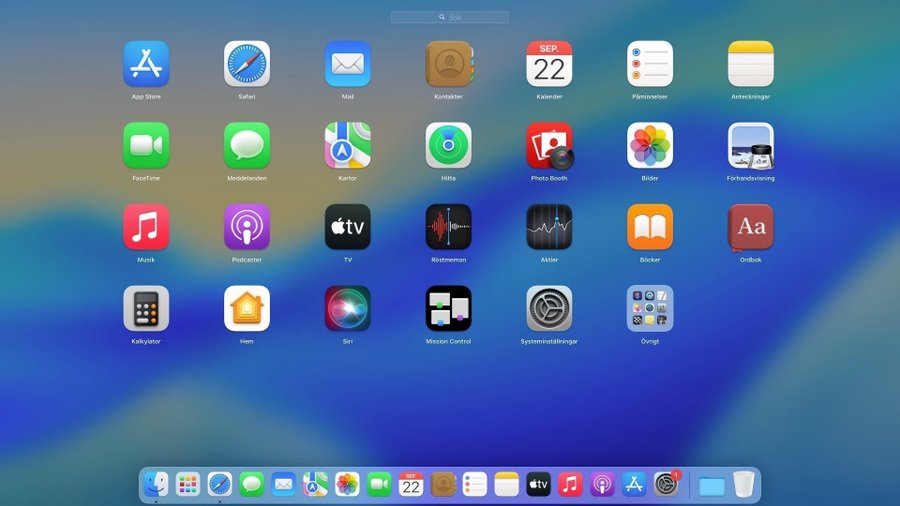900x506 pixels.
Task: Expand the Övrigt folder
Action: (650, 308)
